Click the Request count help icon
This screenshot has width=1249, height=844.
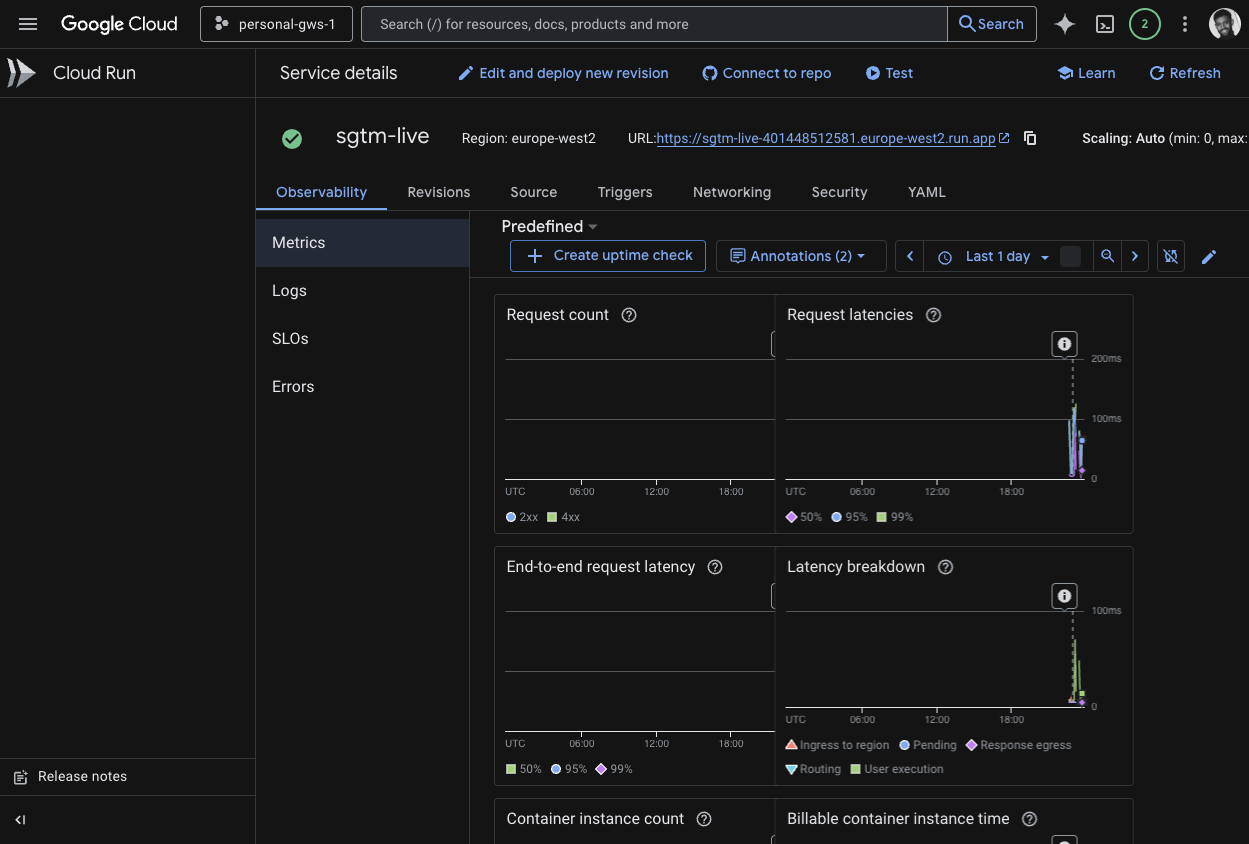629,314
